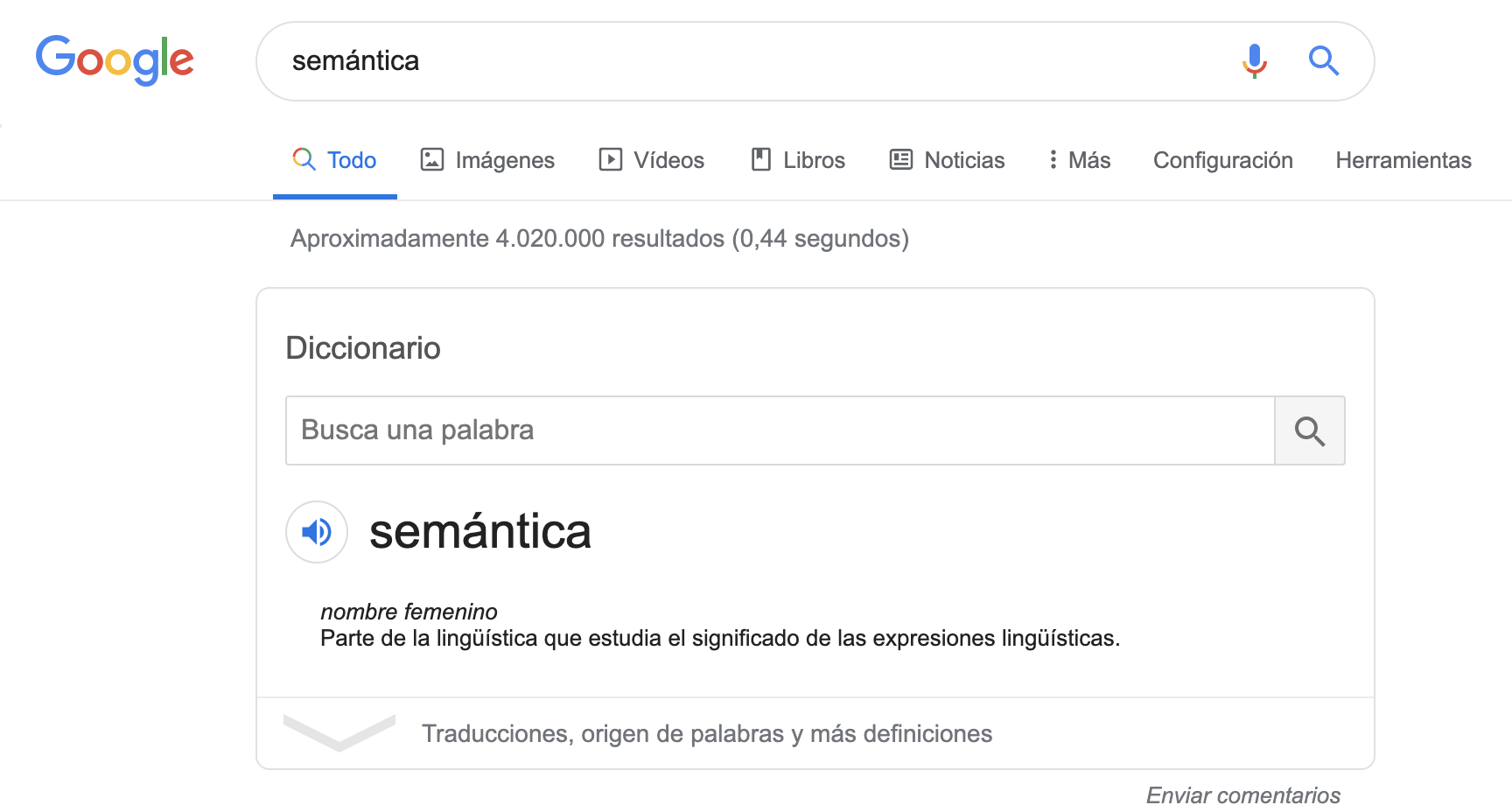
Task: Switch to the Vídeos tab
Action: [x=652, y=160]
